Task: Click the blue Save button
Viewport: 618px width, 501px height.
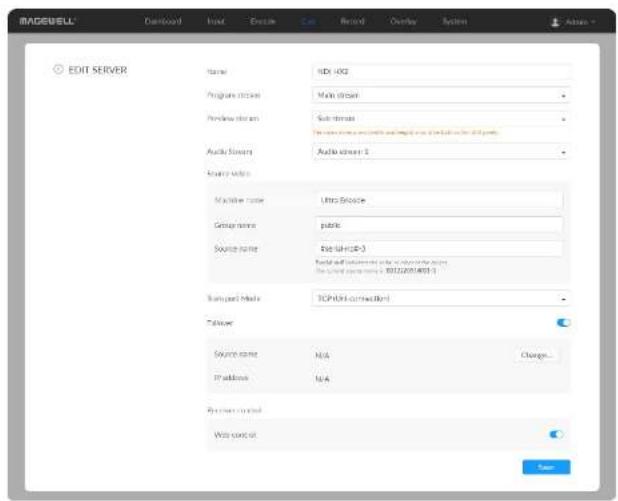Action: 546,467
